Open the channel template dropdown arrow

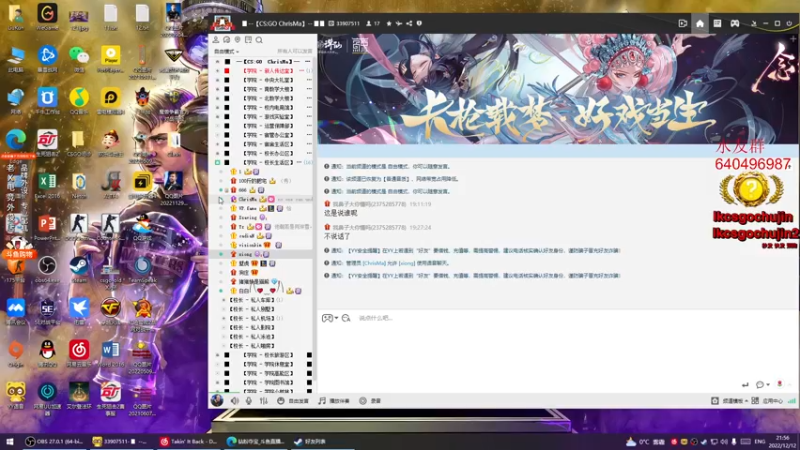(747, 402)
